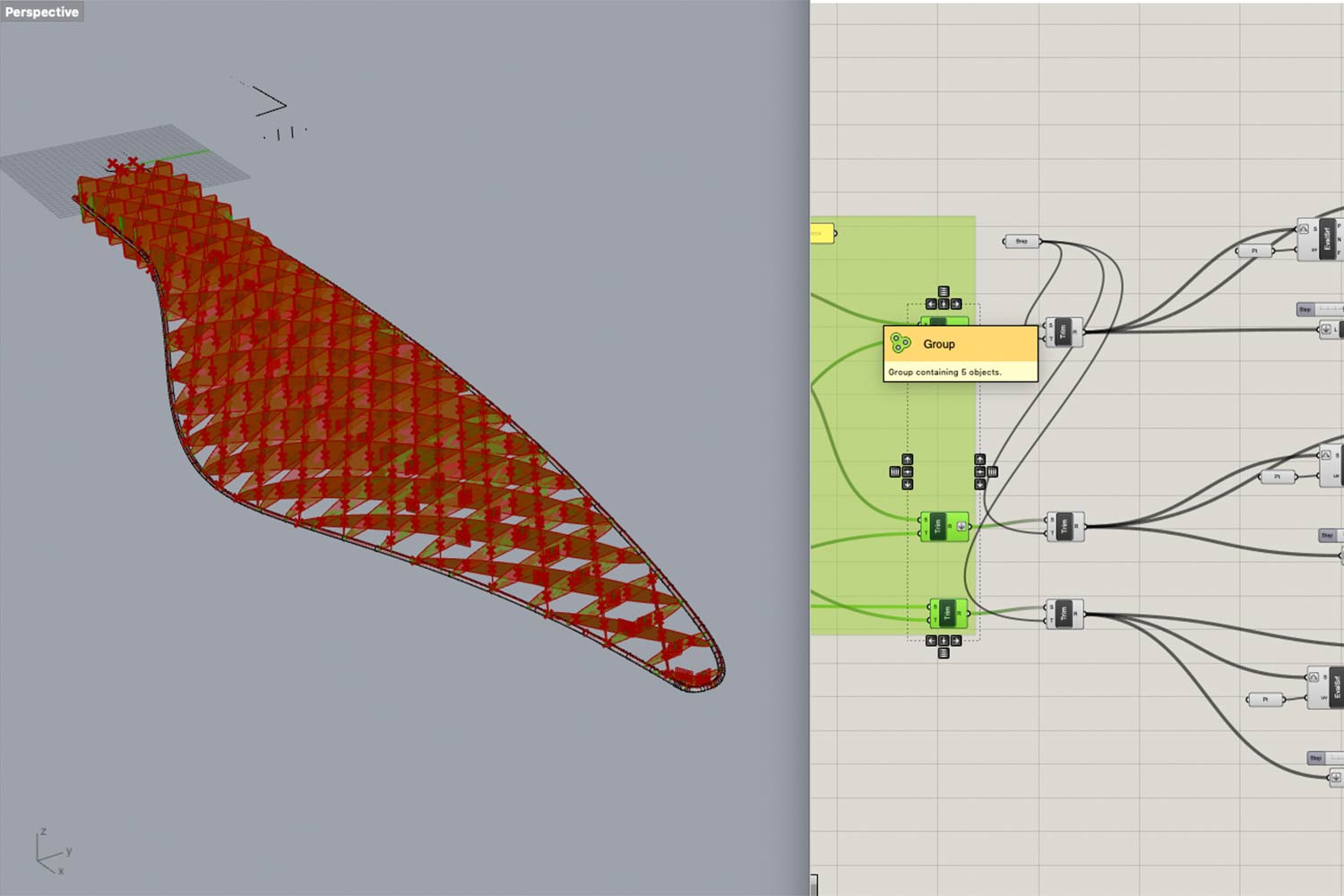Select the bottom Pt parameter node
The width and height of the screenshot is (1344, 896).
[1265, 699]
